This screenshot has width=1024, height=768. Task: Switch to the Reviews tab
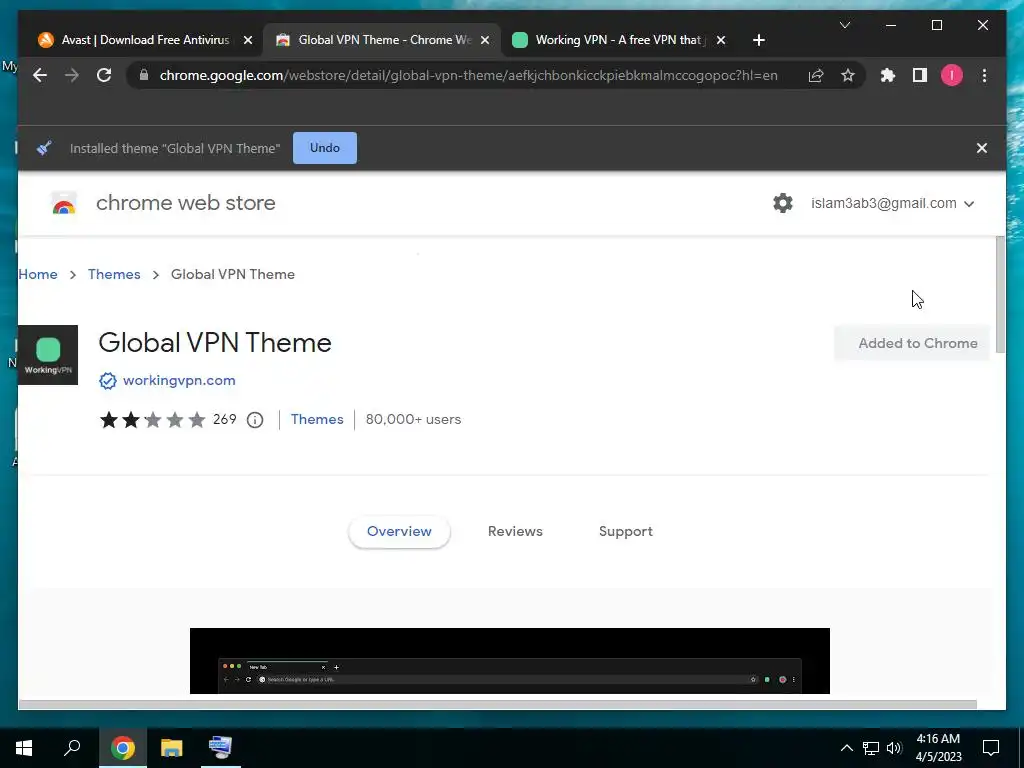(x=515, y=532)
